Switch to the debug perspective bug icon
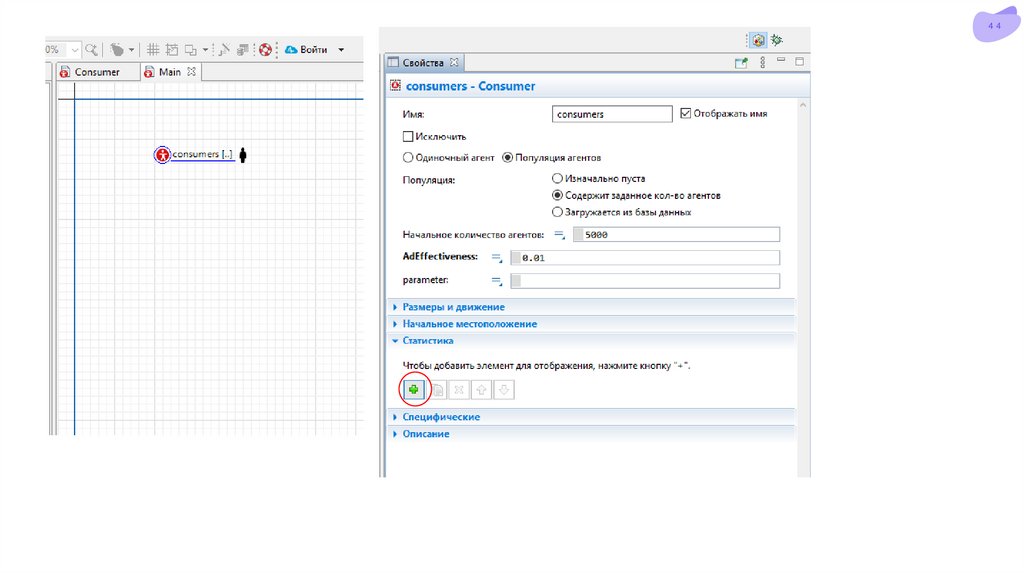 coord(776,40)
